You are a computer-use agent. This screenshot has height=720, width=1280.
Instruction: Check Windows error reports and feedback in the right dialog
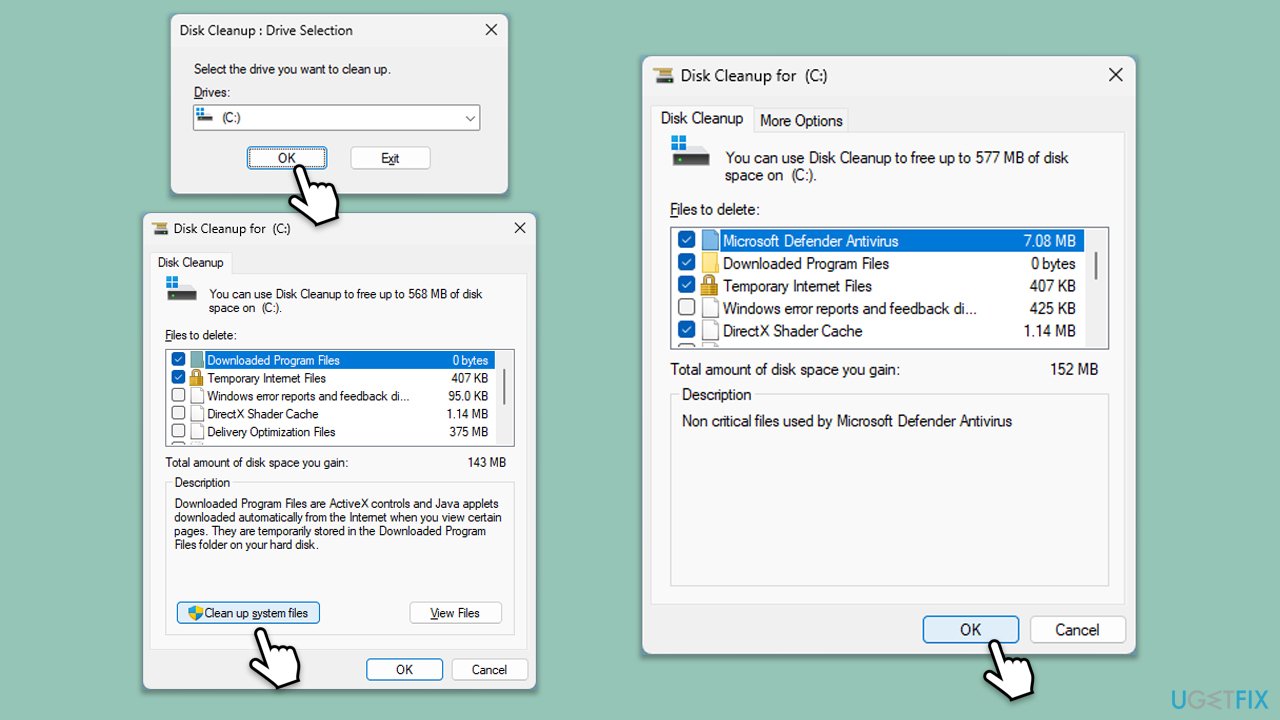(686, 307)
